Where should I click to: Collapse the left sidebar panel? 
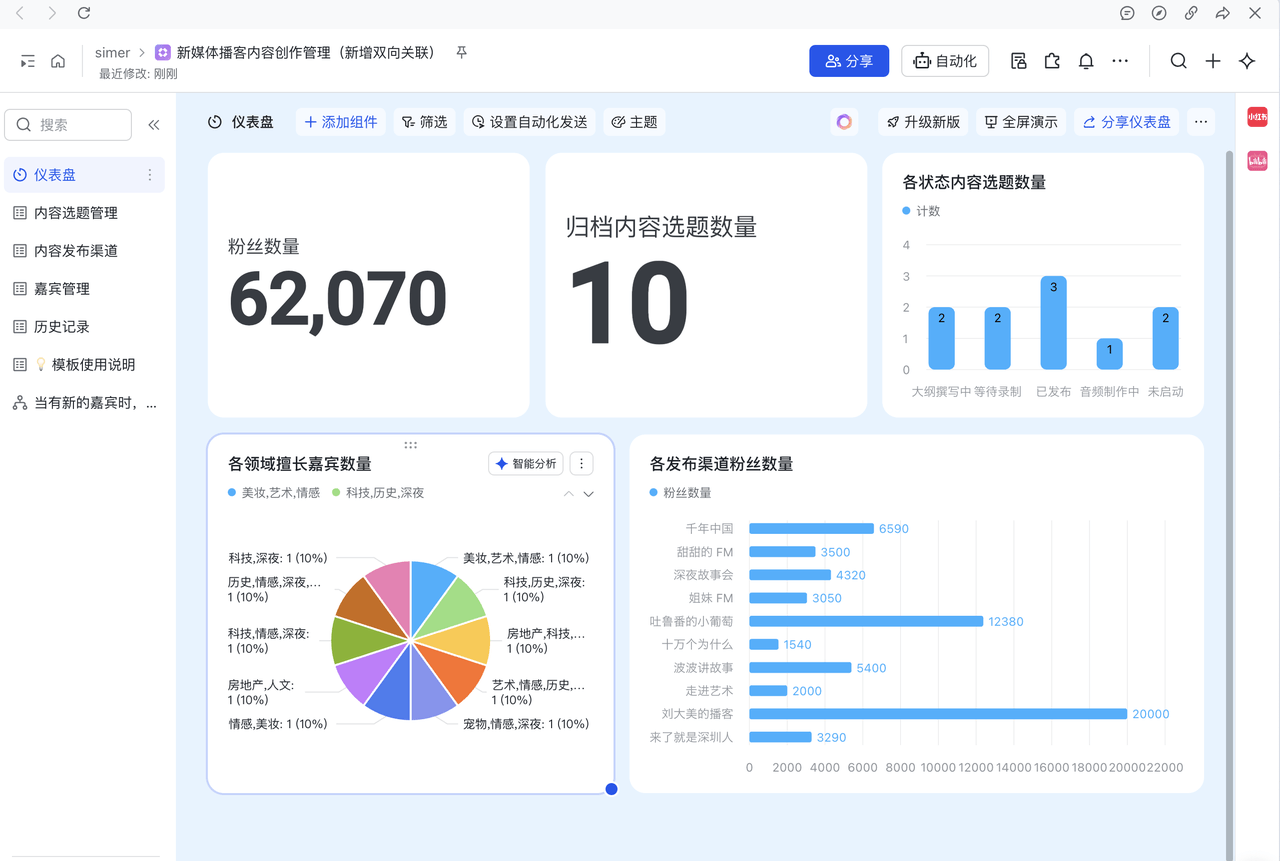154,125
